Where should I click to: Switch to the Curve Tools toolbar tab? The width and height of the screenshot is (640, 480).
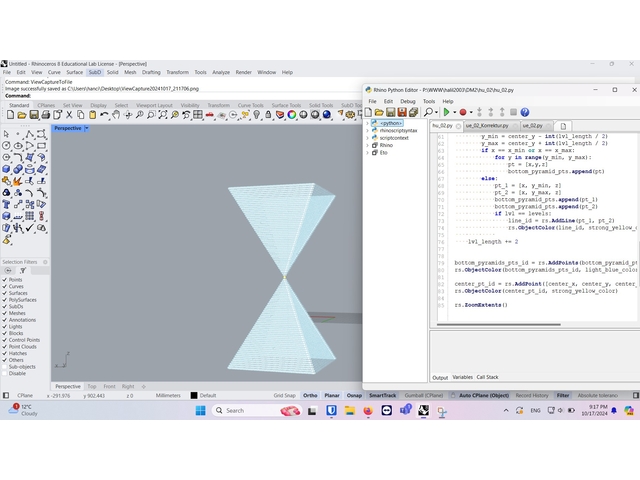coord(250,105)
